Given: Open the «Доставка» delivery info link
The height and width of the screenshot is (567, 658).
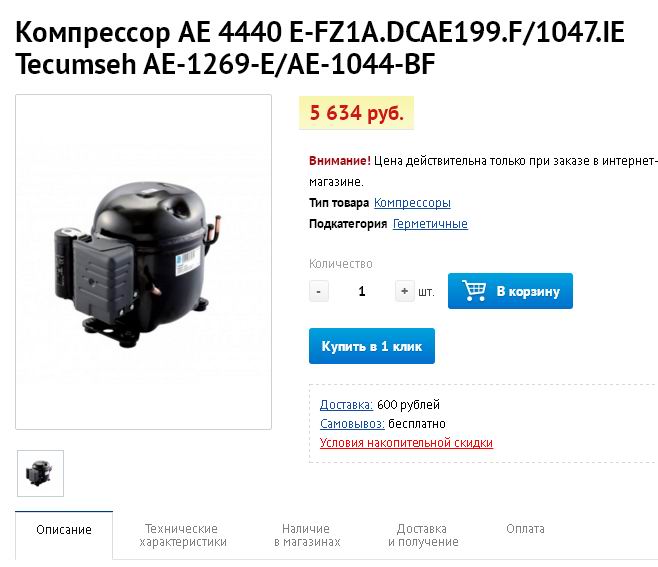Looking at the screenshot, I should click(346, 405).
